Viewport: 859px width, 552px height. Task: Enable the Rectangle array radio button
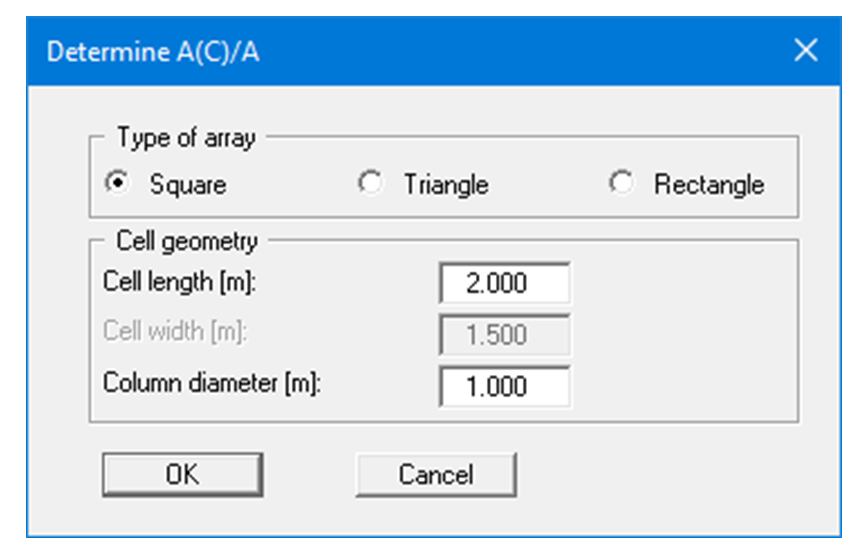(x=621, y=184)
